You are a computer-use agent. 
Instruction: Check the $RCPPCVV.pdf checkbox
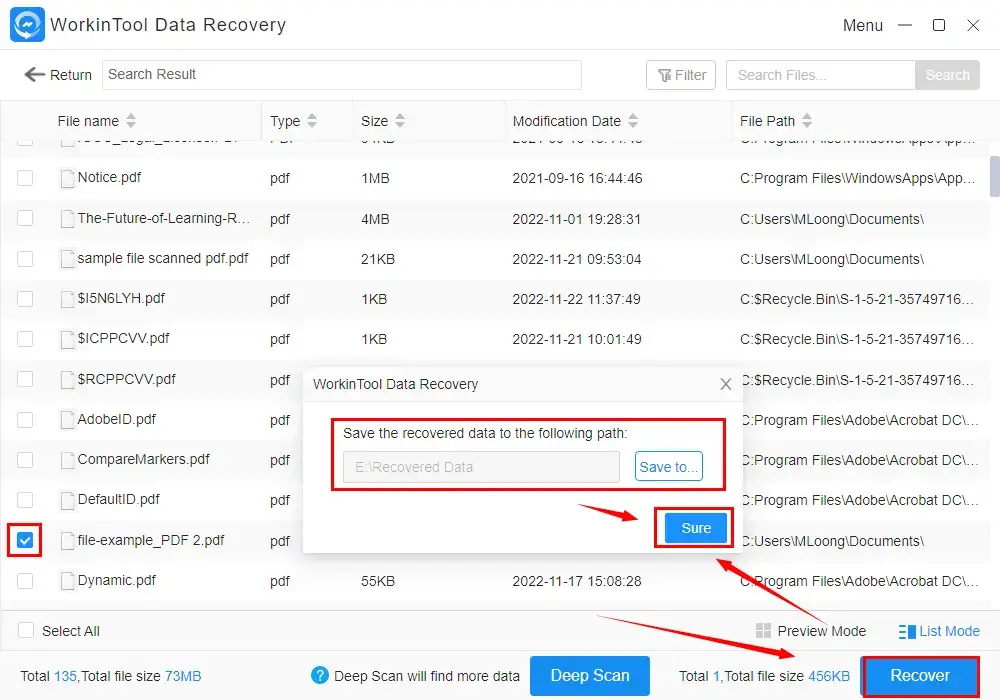(25, 379)
